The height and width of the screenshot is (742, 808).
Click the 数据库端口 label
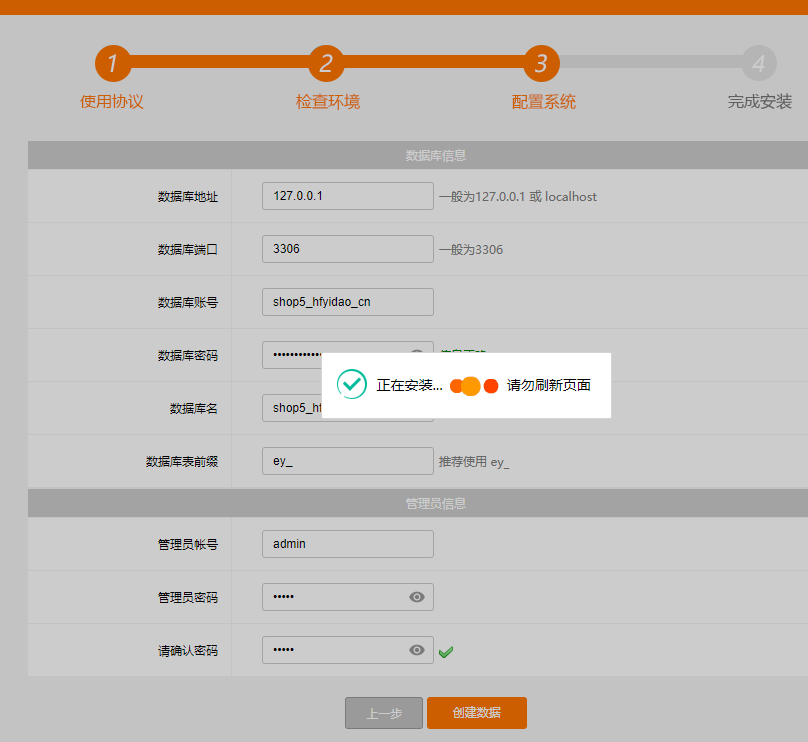(188, 250)
